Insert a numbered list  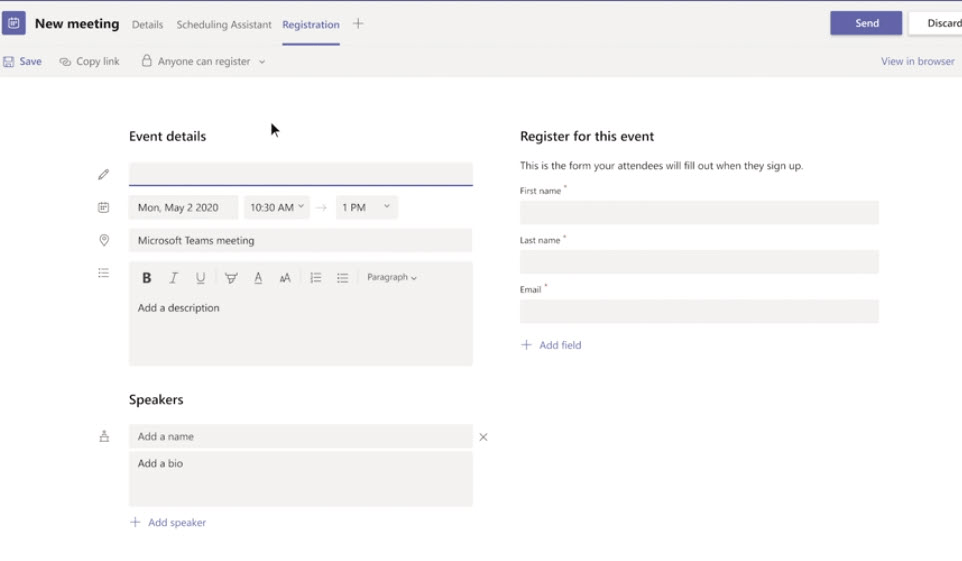315,278
